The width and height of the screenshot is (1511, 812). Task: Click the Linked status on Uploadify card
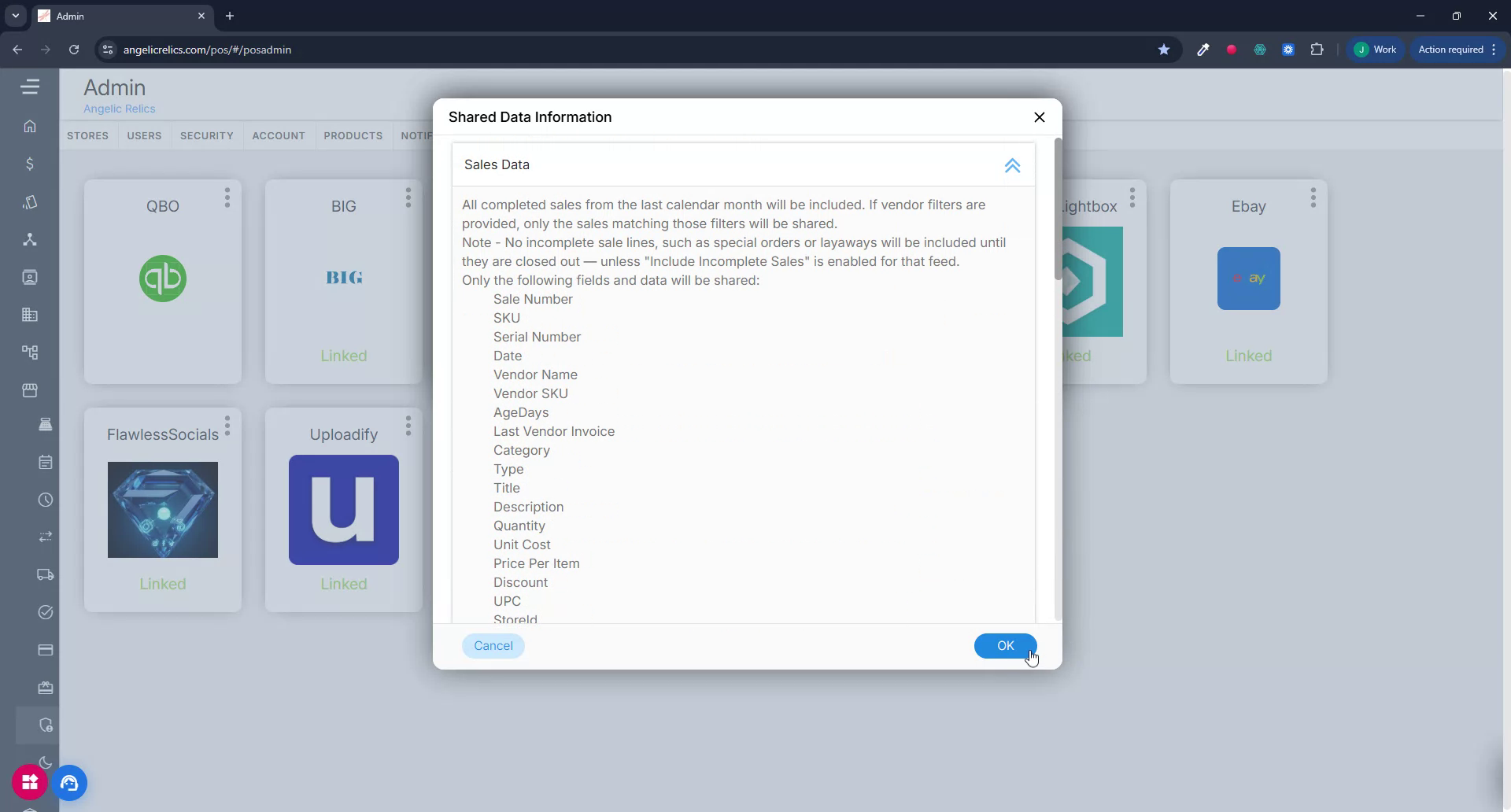point(343,584)
